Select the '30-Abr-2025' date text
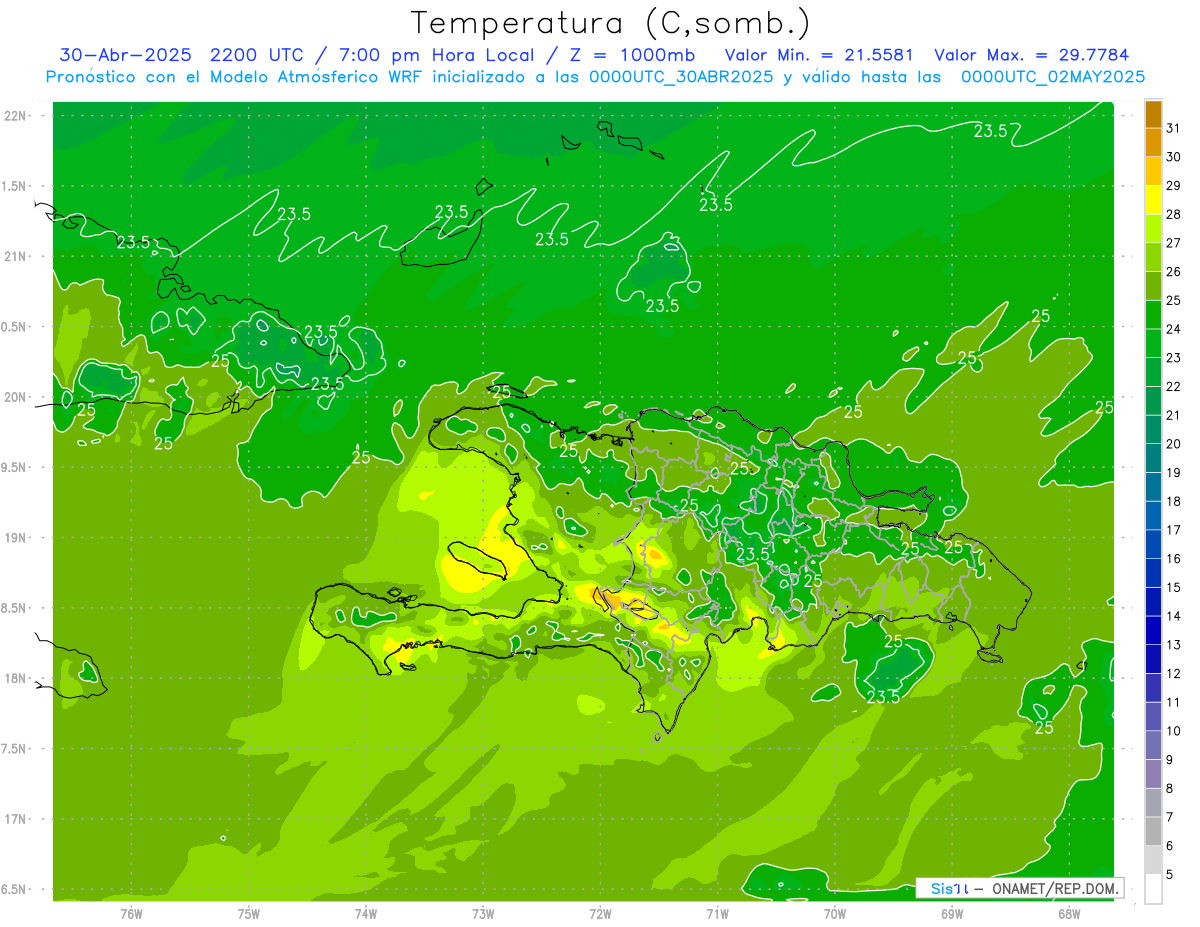This screenshot has width=1200, height=927. [125, 55]
